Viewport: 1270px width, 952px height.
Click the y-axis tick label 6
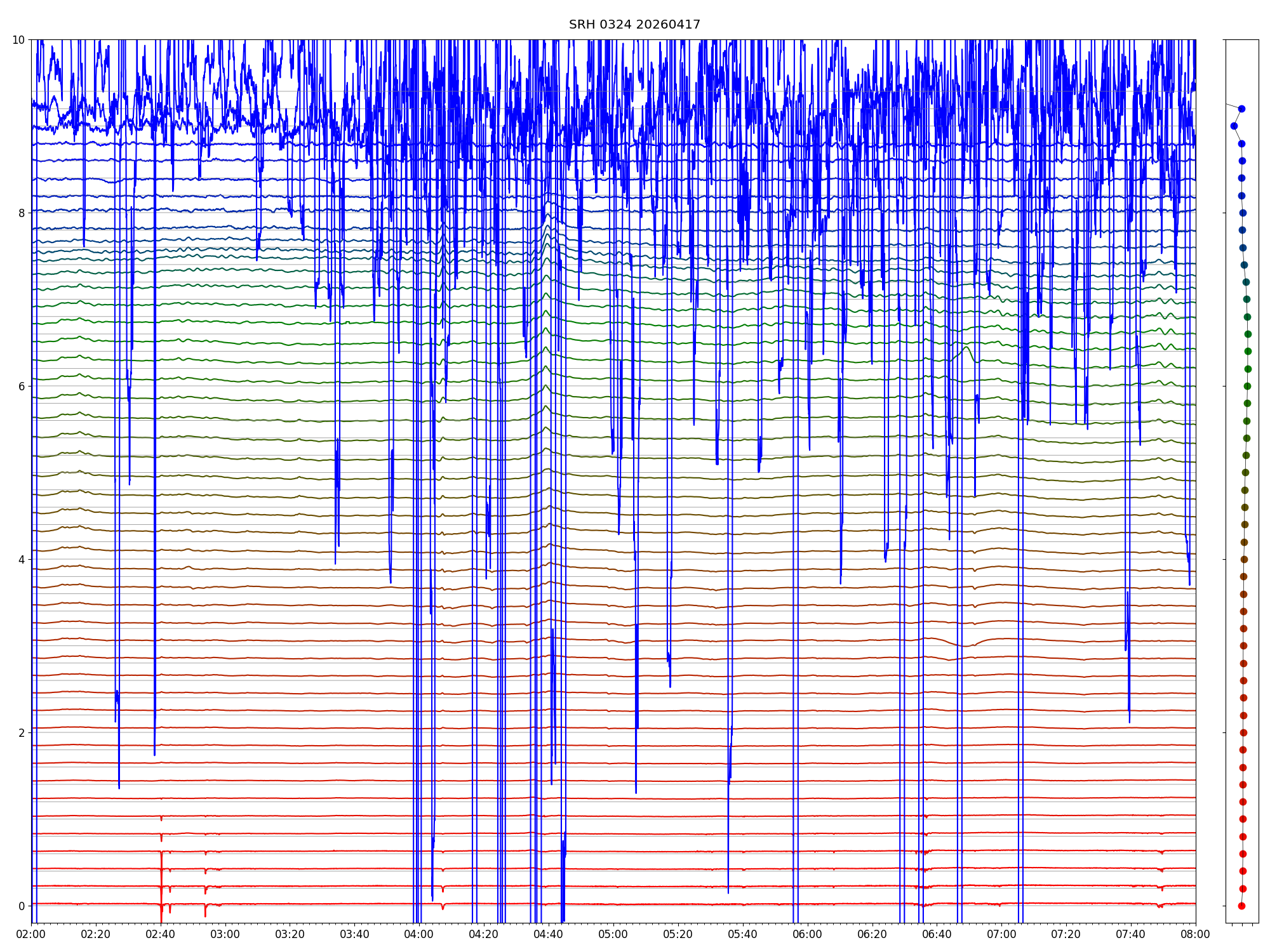(x=22, y=387)
